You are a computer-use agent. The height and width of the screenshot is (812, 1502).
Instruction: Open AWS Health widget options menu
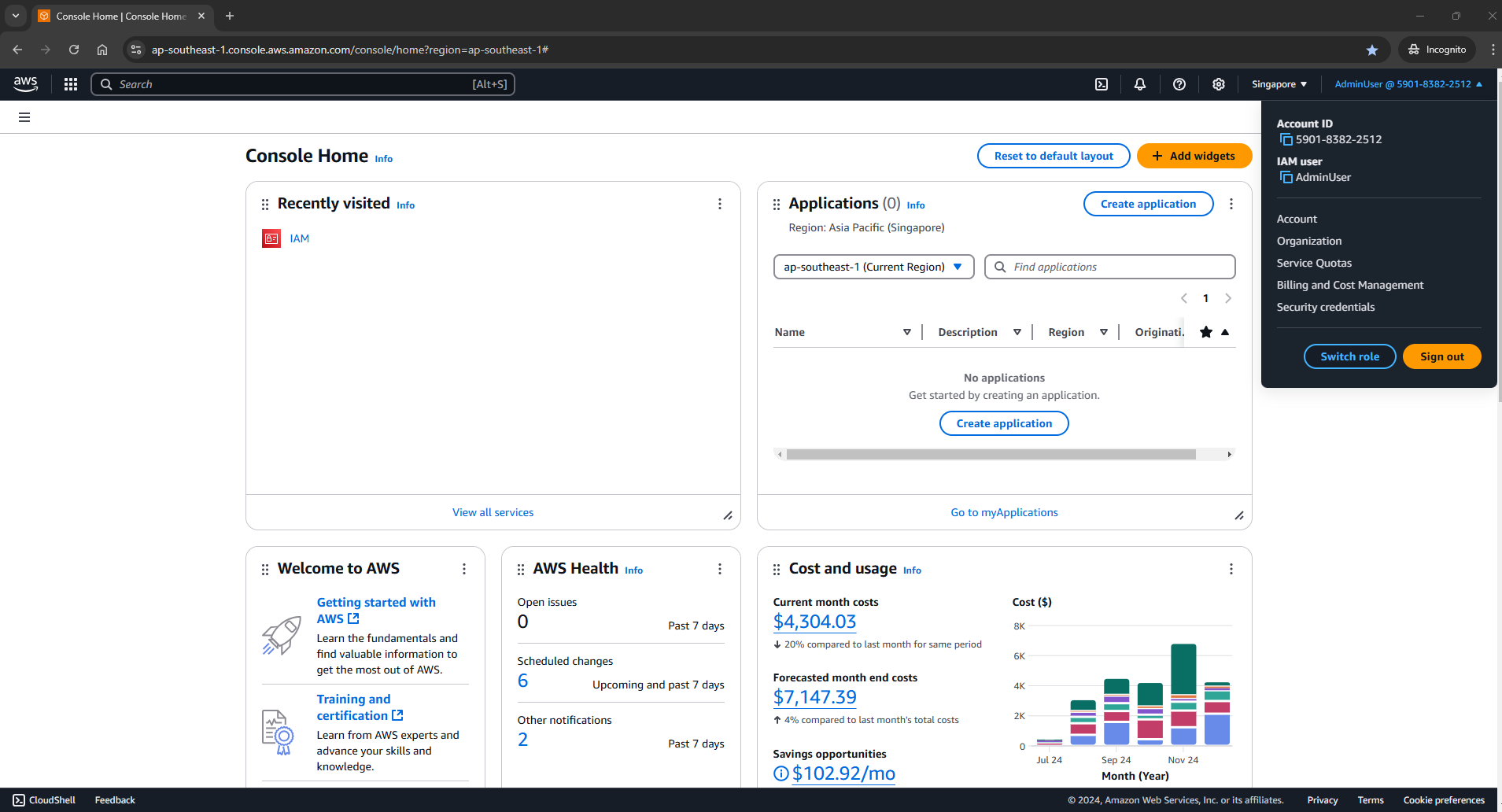(x=720, y=569)
